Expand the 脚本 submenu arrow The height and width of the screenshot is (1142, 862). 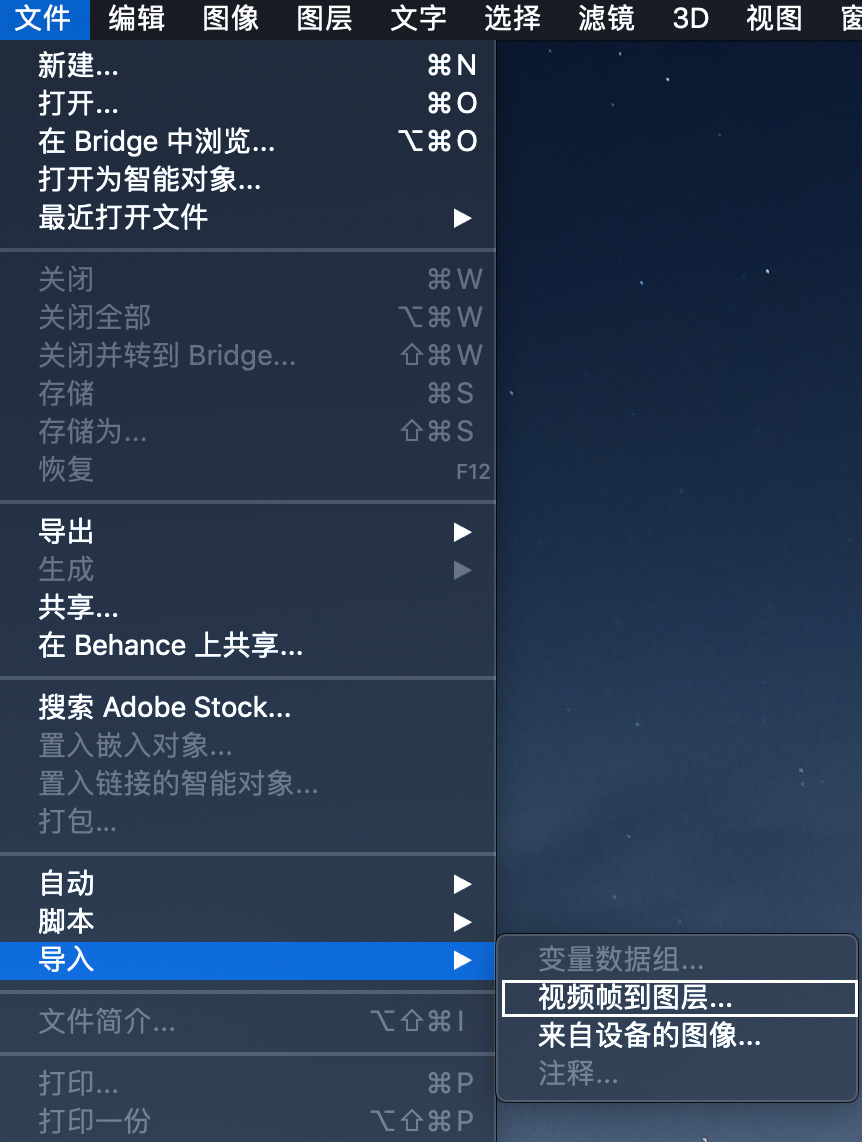(x=462, y=922)
